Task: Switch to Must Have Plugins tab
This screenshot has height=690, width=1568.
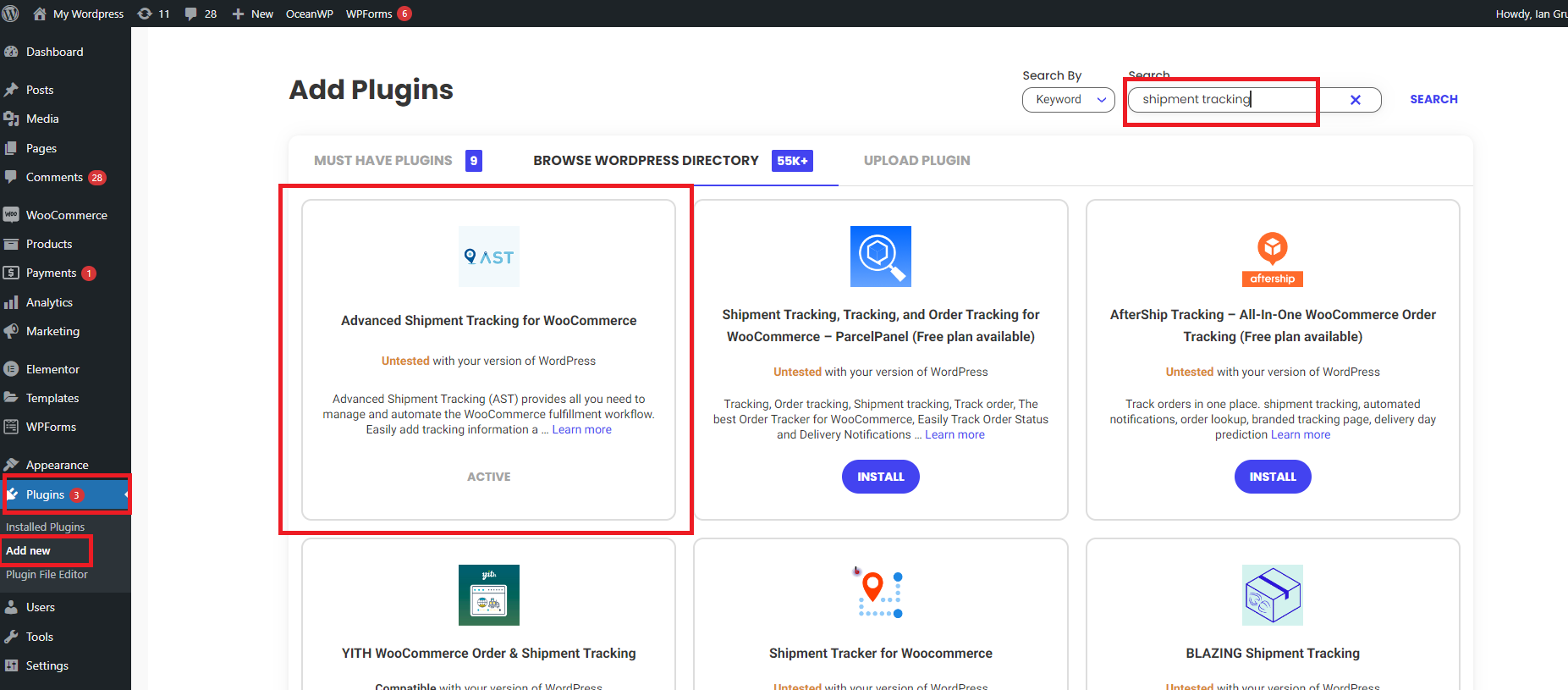Action: 383,161
